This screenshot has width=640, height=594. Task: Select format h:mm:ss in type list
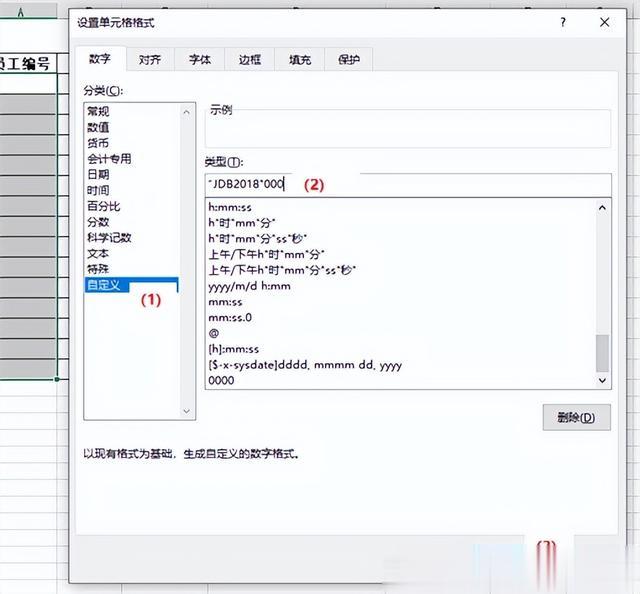pos(230,207)
